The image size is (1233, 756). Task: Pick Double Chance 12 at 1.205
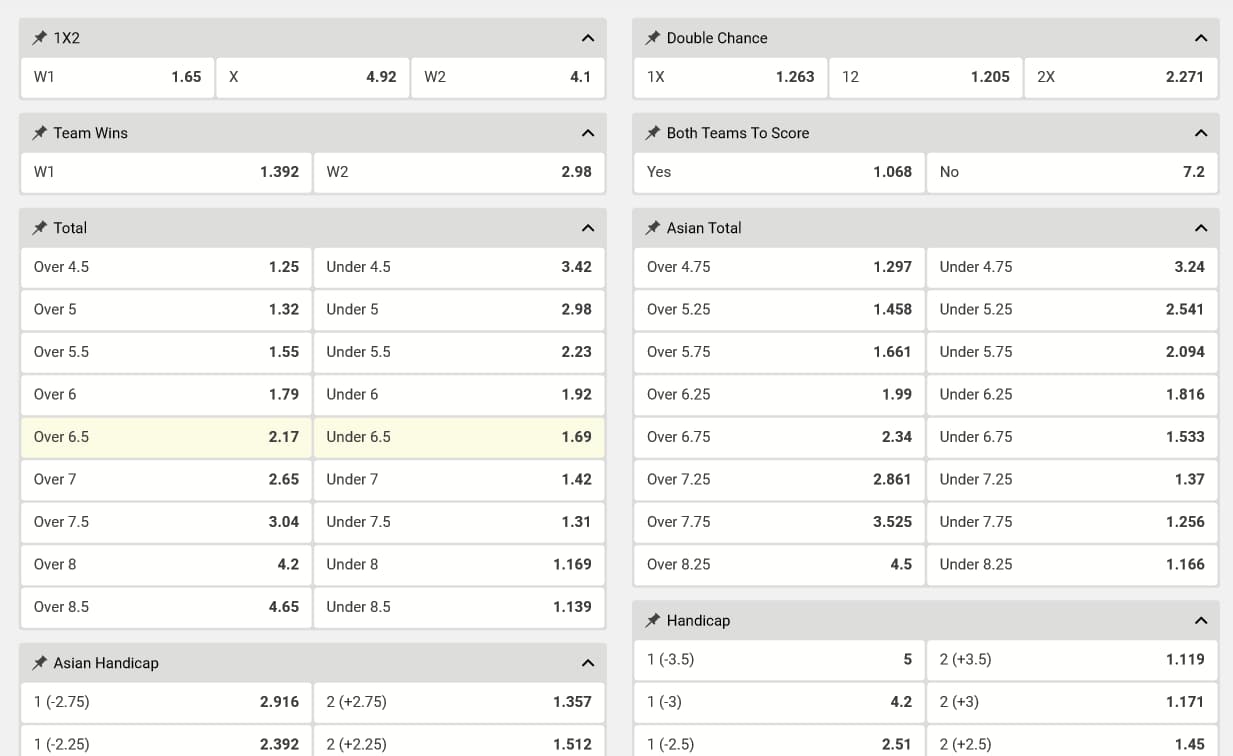click(926, 77)
